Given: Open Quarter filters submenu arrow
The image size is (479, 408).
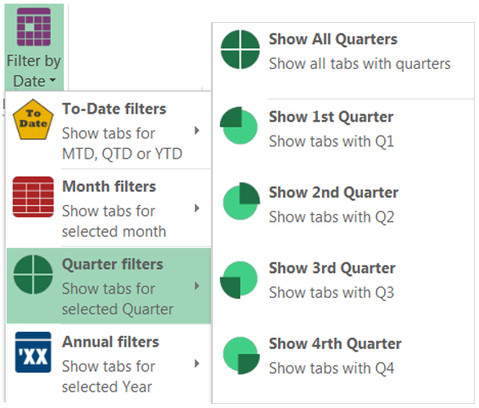Looking at the screenshot, I should pyautogui.click(x=197, y=286).
